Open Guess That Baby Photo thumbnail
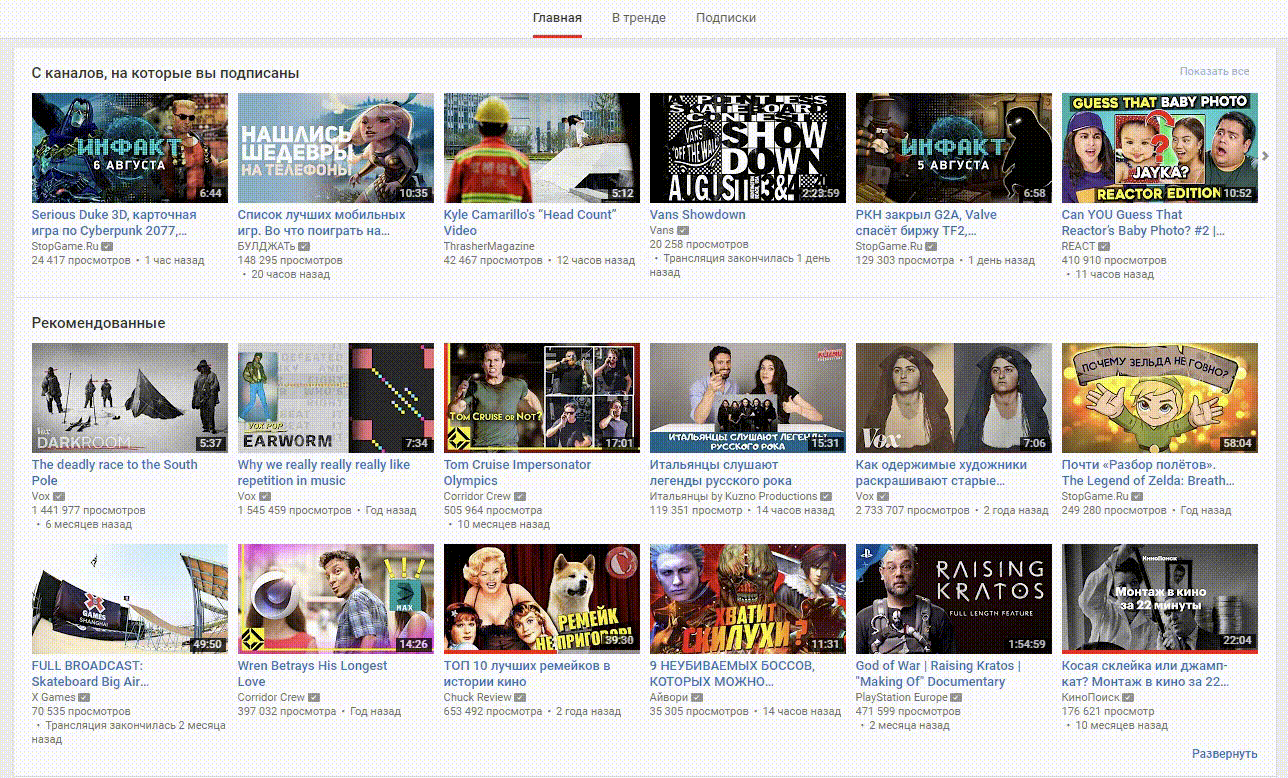 (x=1160, y=148)
